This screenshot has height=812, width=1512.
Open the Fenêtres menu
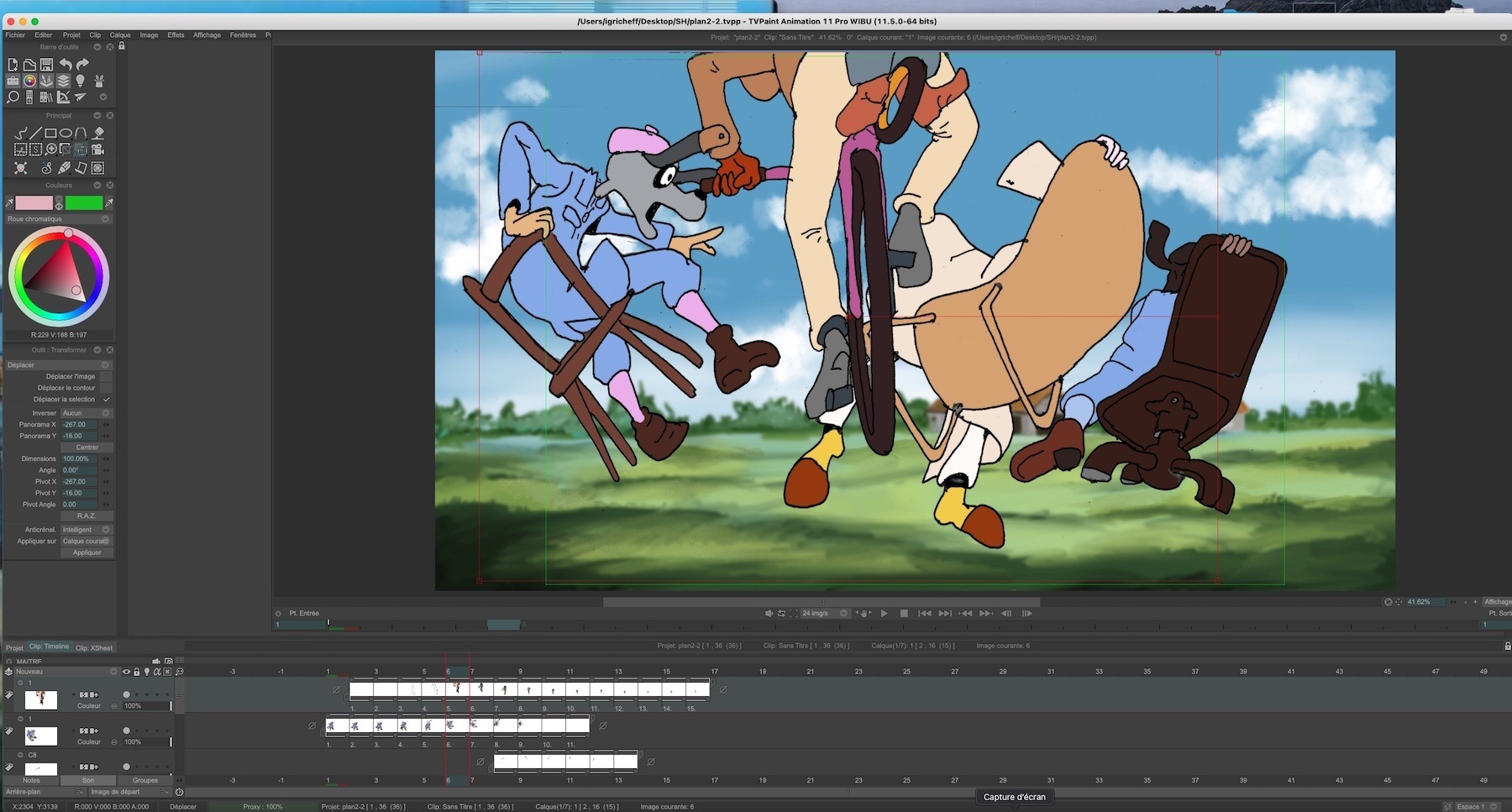click(243, 35)
